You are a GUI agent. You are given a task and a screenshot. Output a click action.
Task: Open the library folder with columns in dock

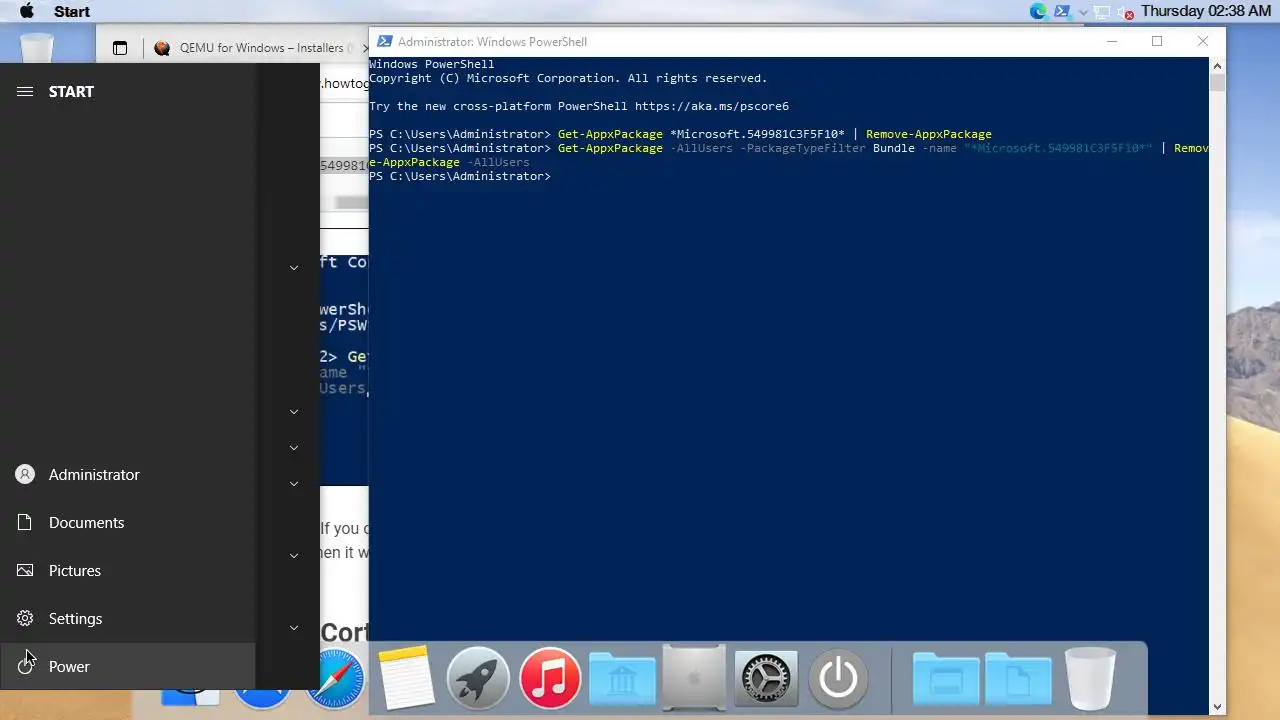pyautogui.click(x=622, y=679)
